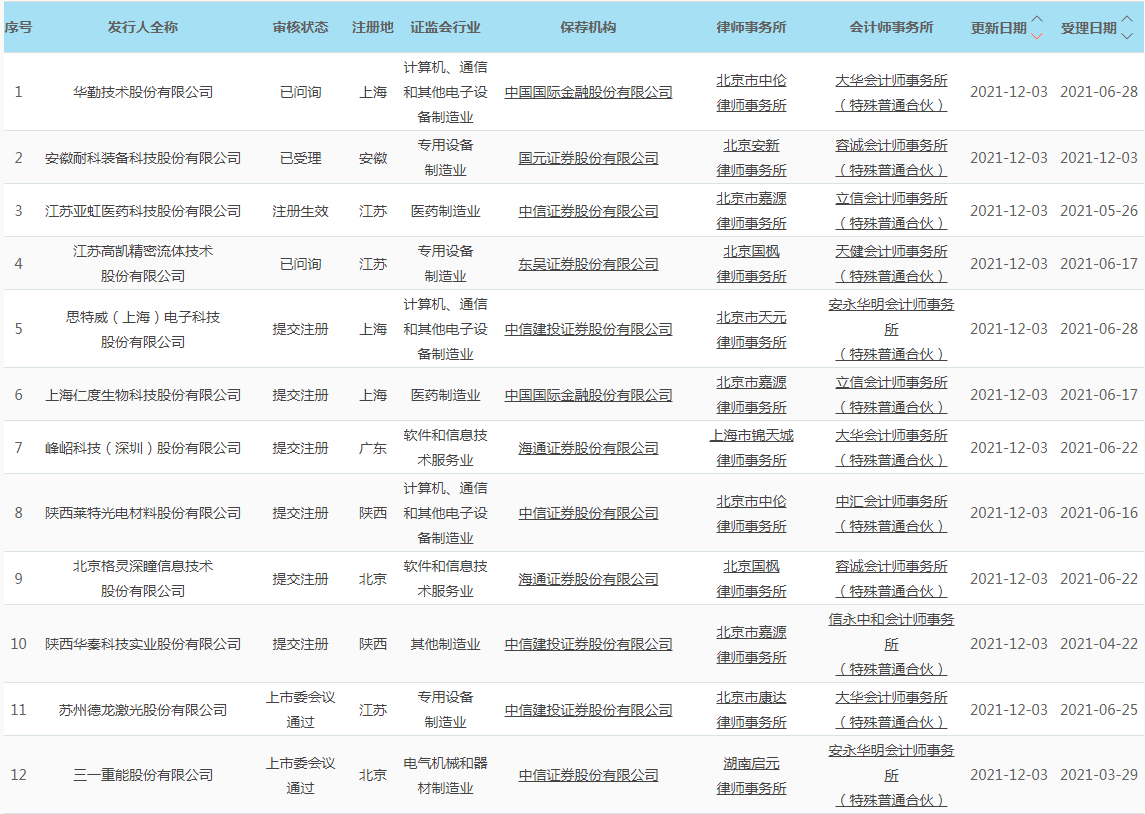Viewport: 1145px width, 814px height.
Task: Click the 审核状态 column header
Action: tap(300, 27)
